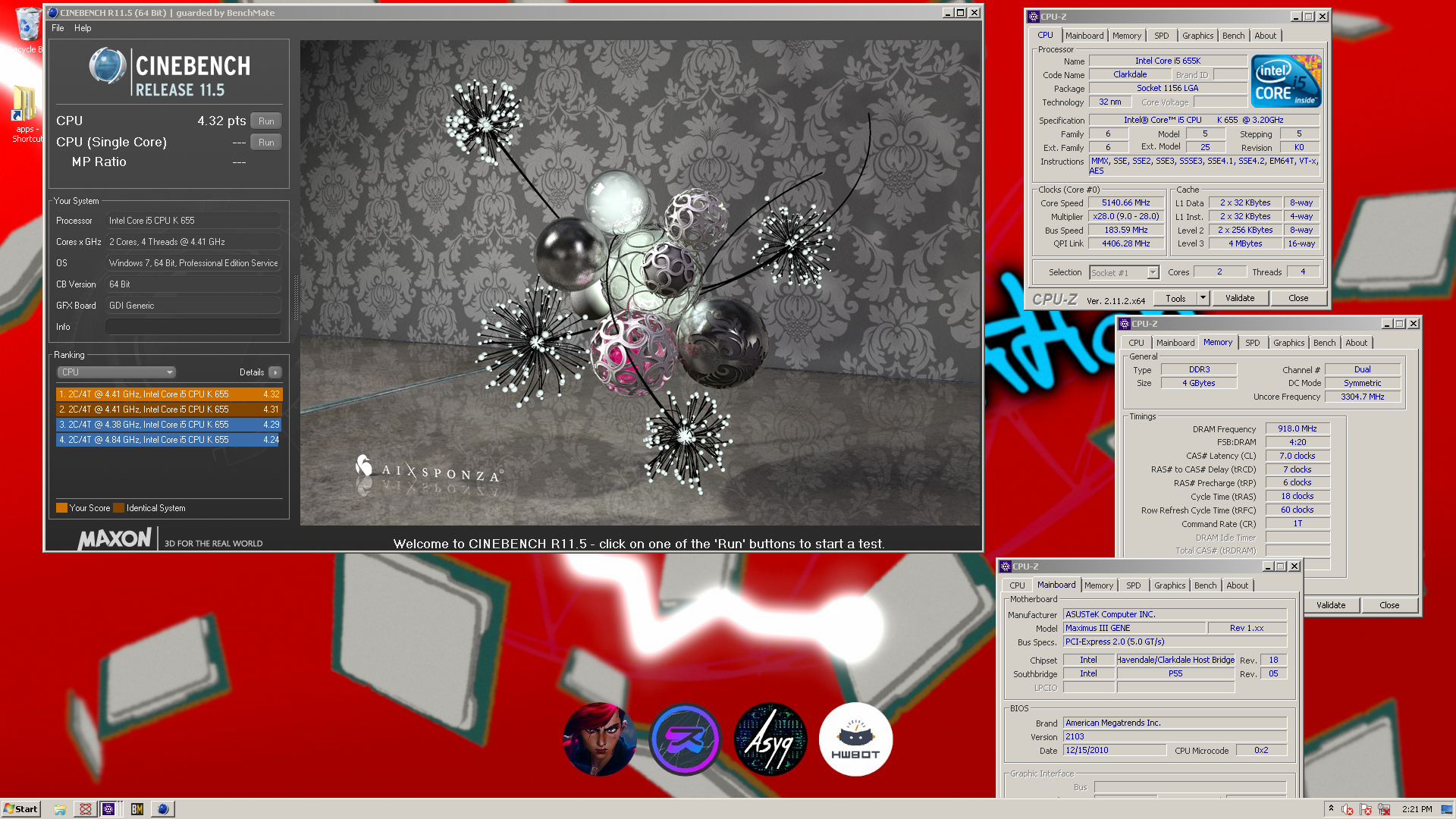The width and height of the screenshot is (1456, 819).
Task: Click the 2:21 PM taskbar clock
Action: coord(1417,809)
